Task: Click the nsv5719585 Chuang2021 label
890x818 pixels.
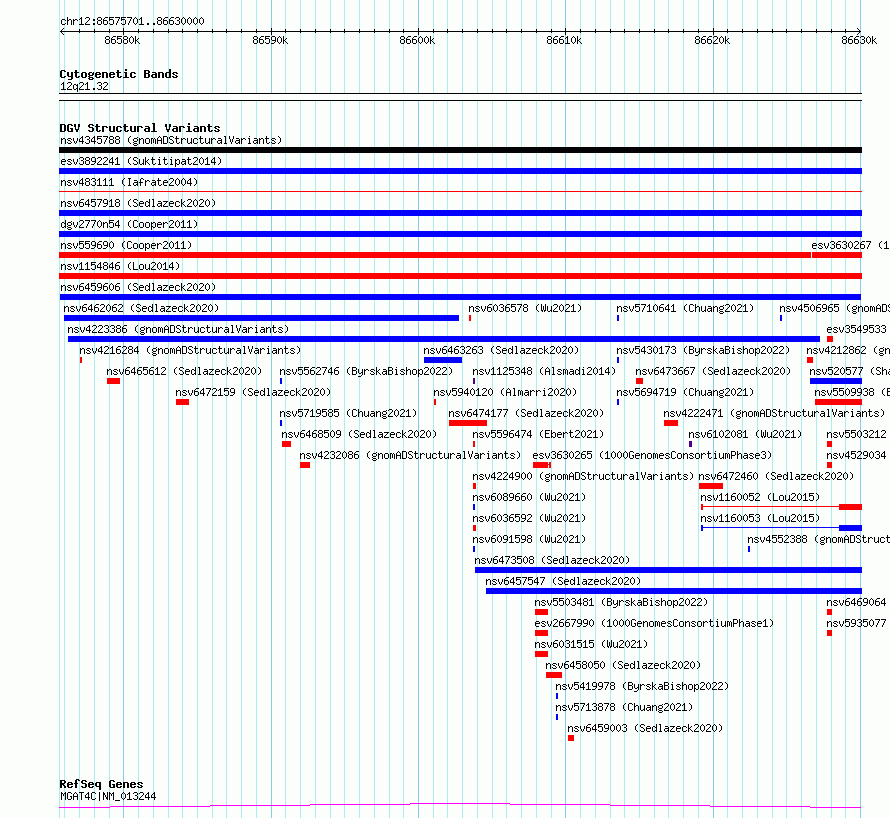Action: tap(348, 413)
